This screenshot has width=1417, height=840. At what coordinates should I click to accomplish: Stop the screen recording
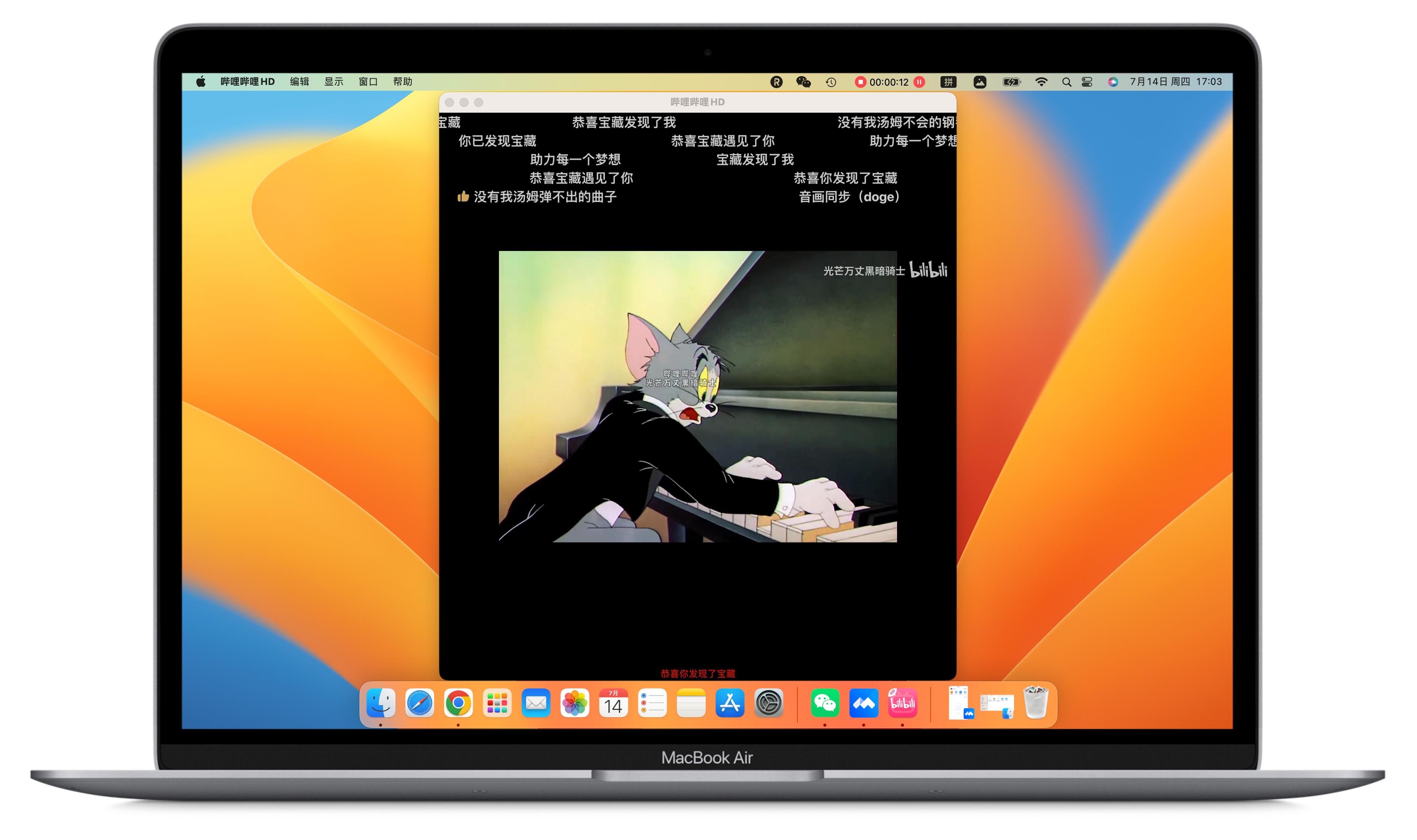point(860,82)
